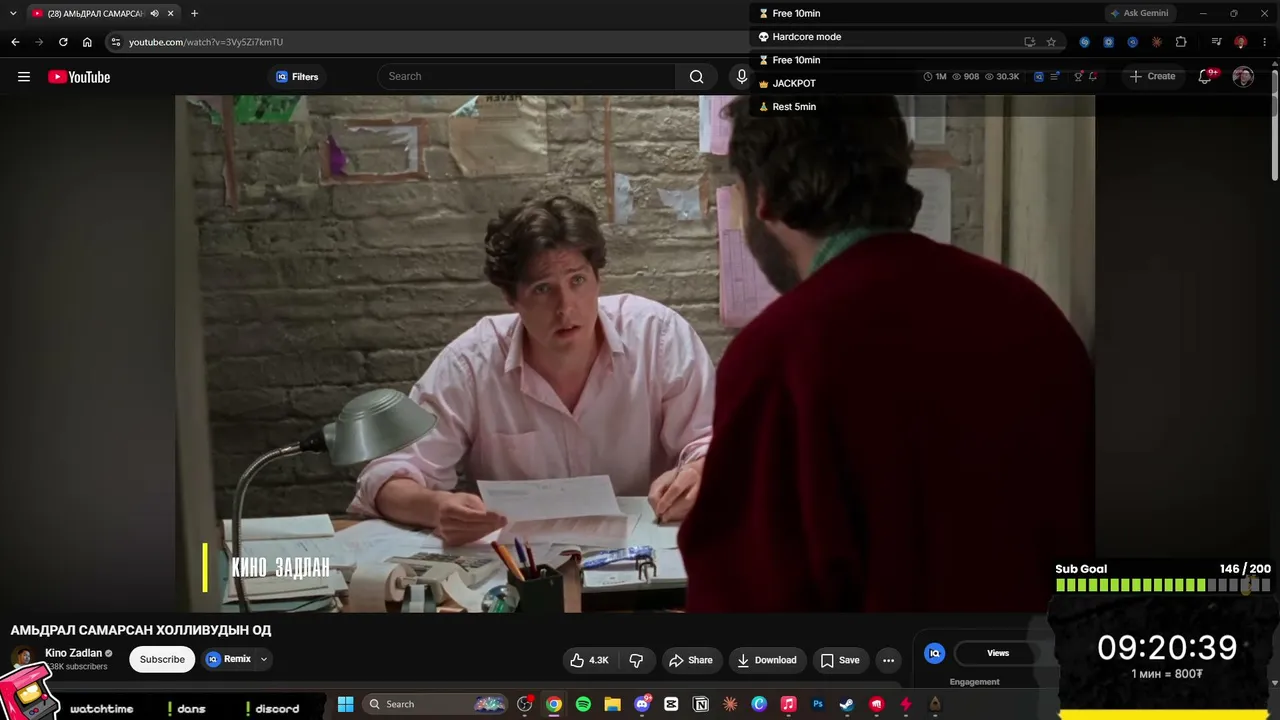Screen dimensions: 1280x720
Task: Open Apple Music from taskbar
Action: pyautogui.click(x=788, y=704)
